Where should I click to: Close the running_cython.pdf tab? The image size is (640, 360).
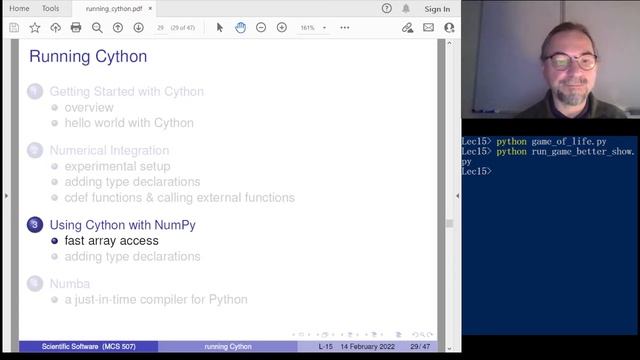(150, 8)
